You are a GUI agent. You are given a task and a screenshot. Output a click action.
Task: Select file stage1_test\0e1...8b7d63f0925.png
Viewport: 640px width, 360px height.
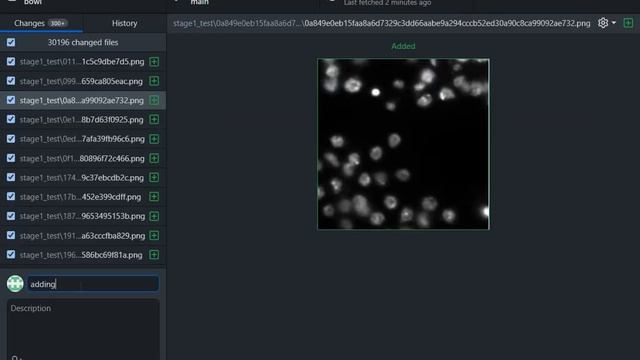[x=82, y=119]
